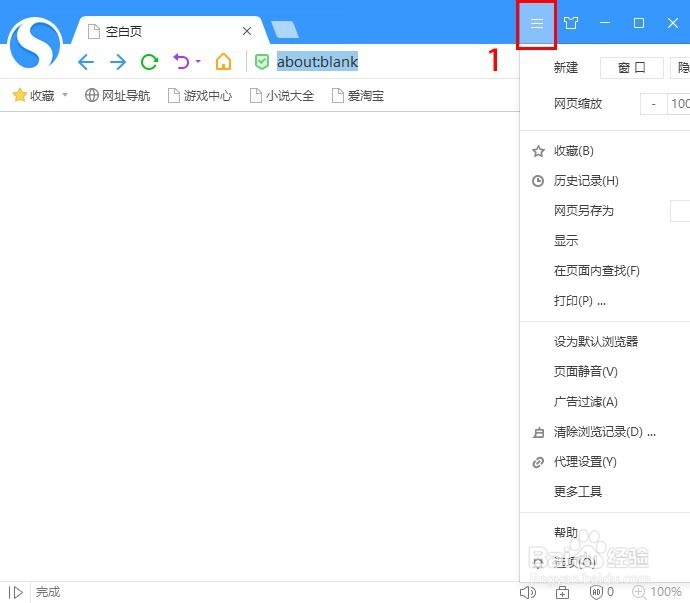This screenshot has height=603, width=690.
Task: Go forward with the right arrow
Action: [117, 62]
